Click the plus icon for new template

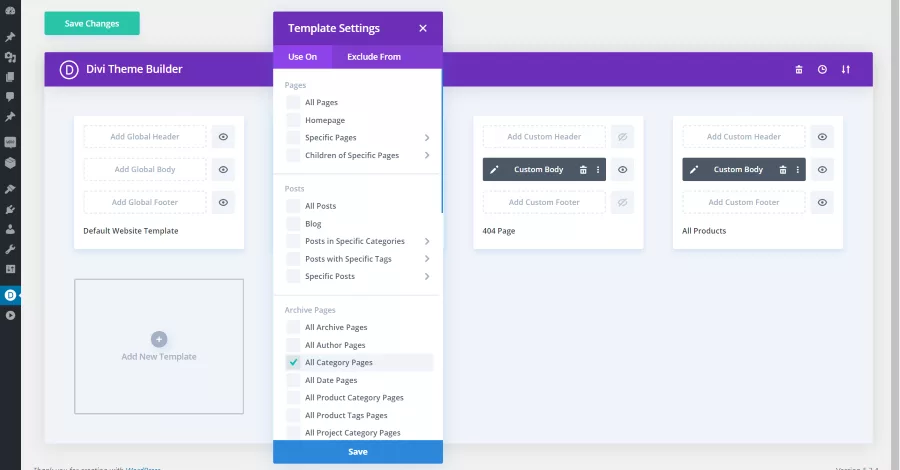[159, 339]
